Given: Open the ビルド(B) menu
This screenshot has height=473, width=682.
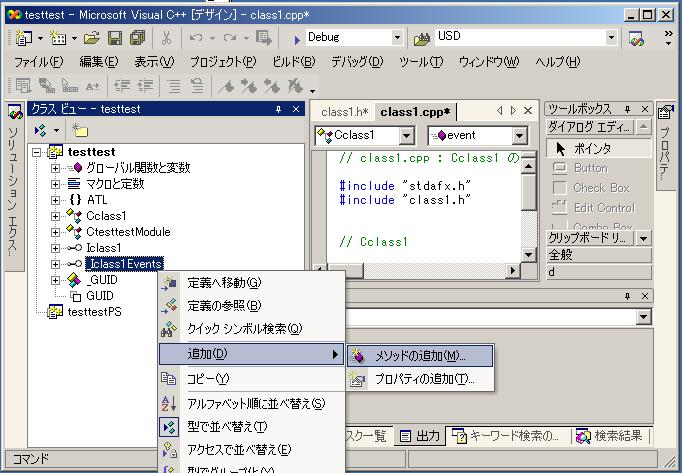Looking at the screenshot, I should (294, 62).
